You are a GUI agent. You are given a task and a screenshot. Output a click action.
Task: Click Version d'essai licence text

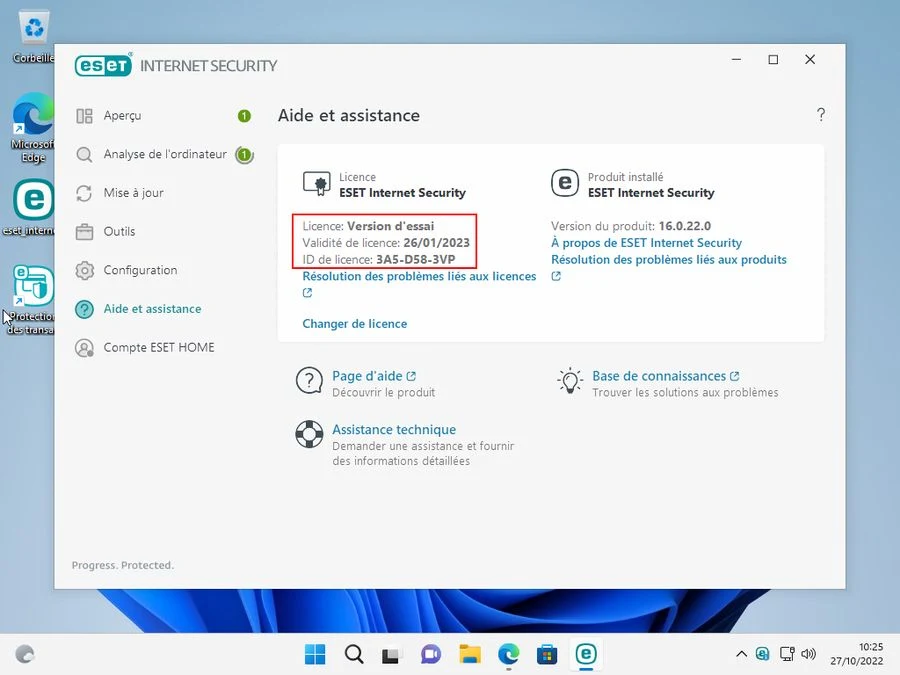tap(391, 226)
